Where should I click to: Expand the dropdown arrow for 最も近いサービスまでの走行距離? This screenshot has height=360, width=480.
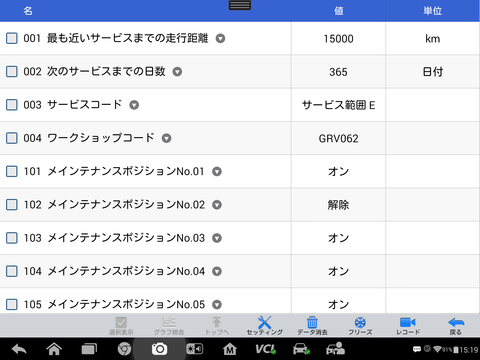click(x=220, y=39)
